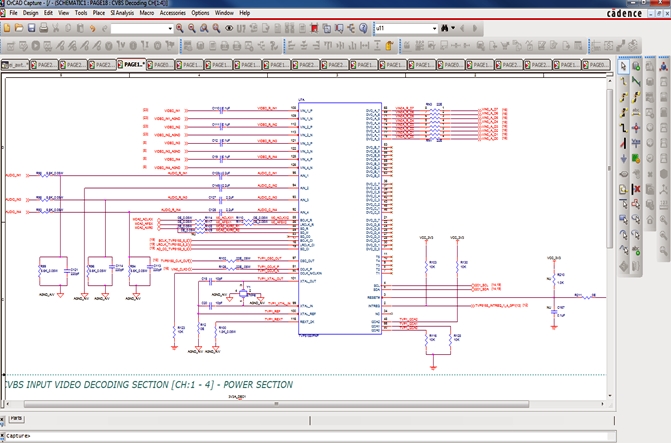
Task: Zoom in on the schematic
Action: coord(180,28)
